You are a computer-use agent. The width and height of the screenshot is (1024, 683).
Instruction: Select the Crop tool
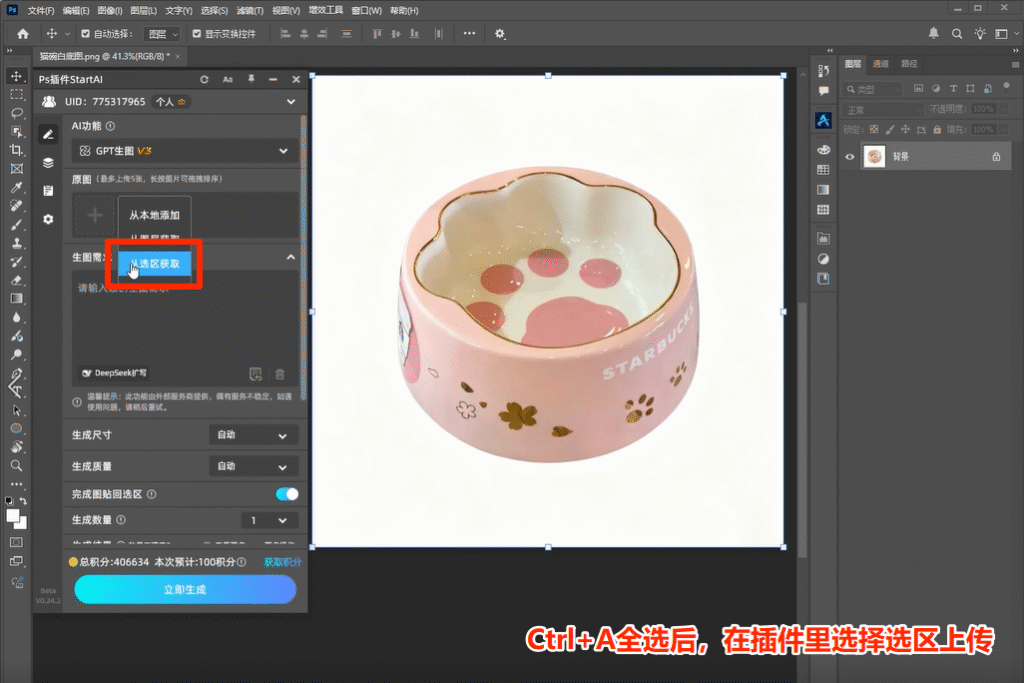16,150
